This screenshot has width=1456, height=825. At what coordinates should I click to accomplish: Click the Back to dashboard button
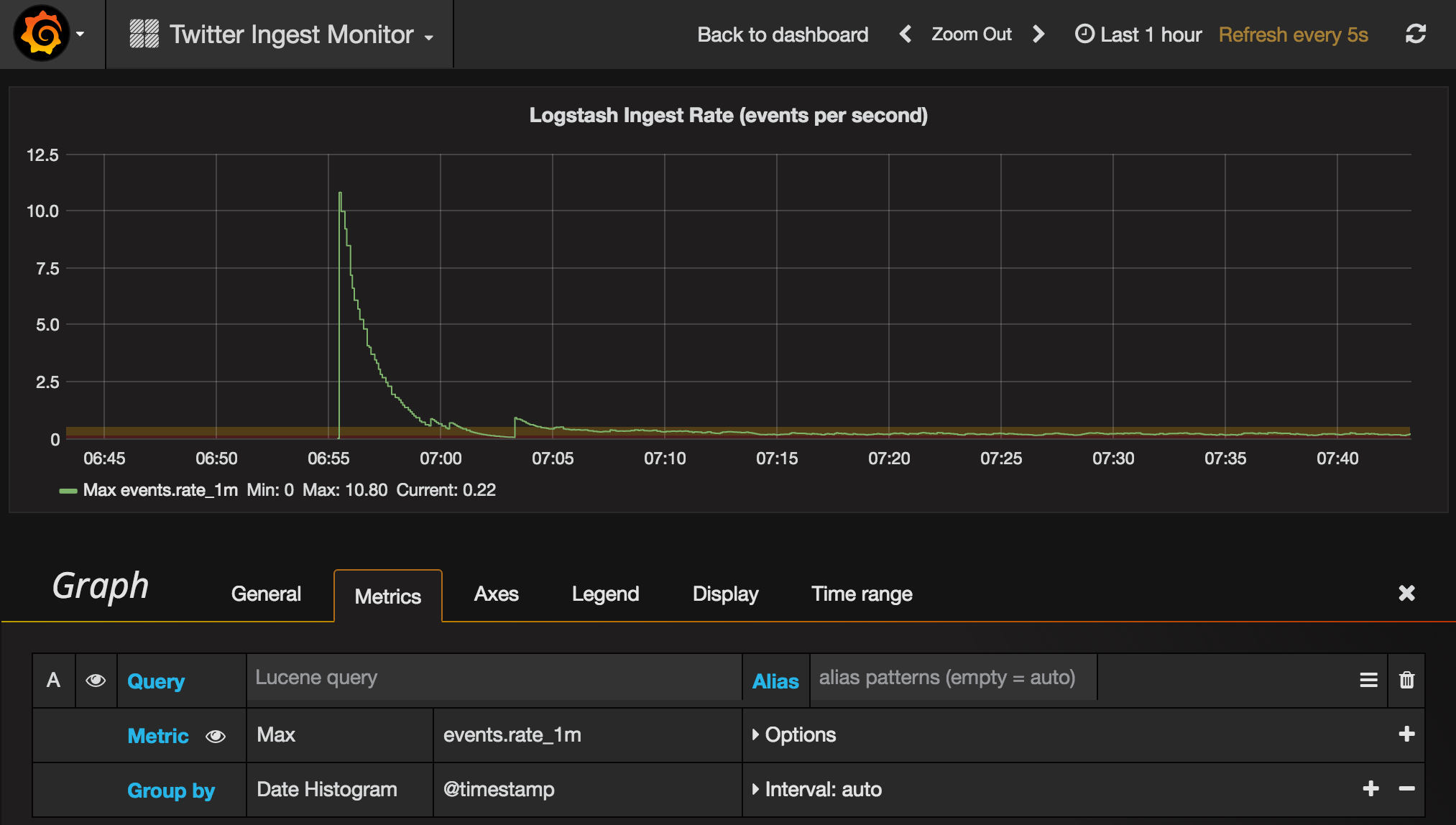coord(782,34)
